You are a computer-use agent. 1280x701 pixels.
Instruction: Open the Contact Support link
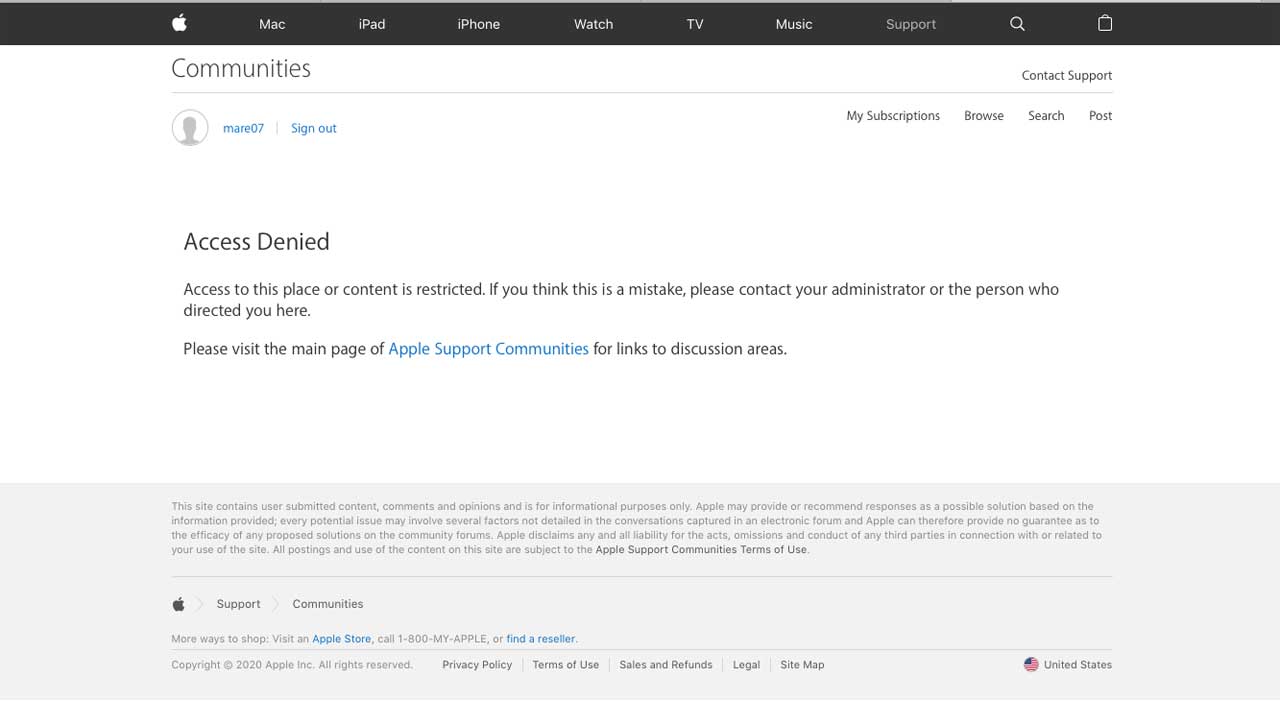(1067, 75)
